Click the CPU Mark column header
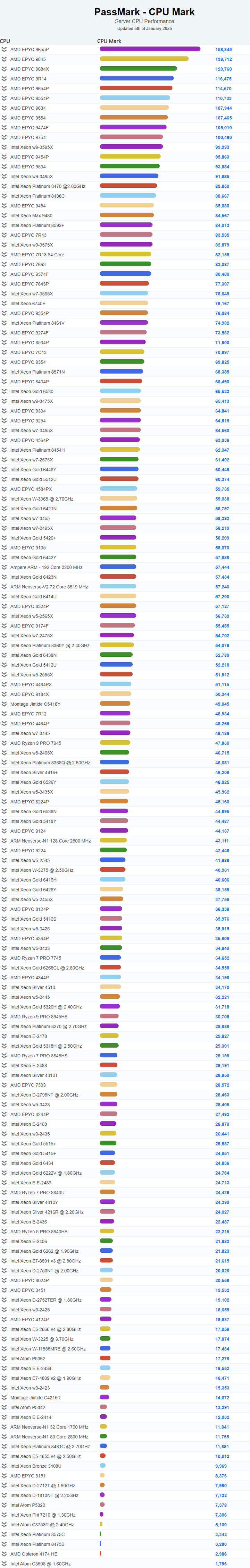 [x=109, y=41]
